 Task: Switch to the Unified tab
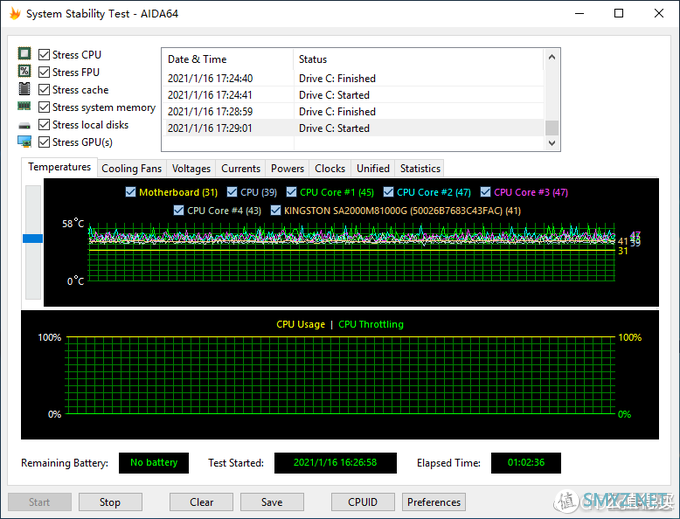tap(373, 168)
